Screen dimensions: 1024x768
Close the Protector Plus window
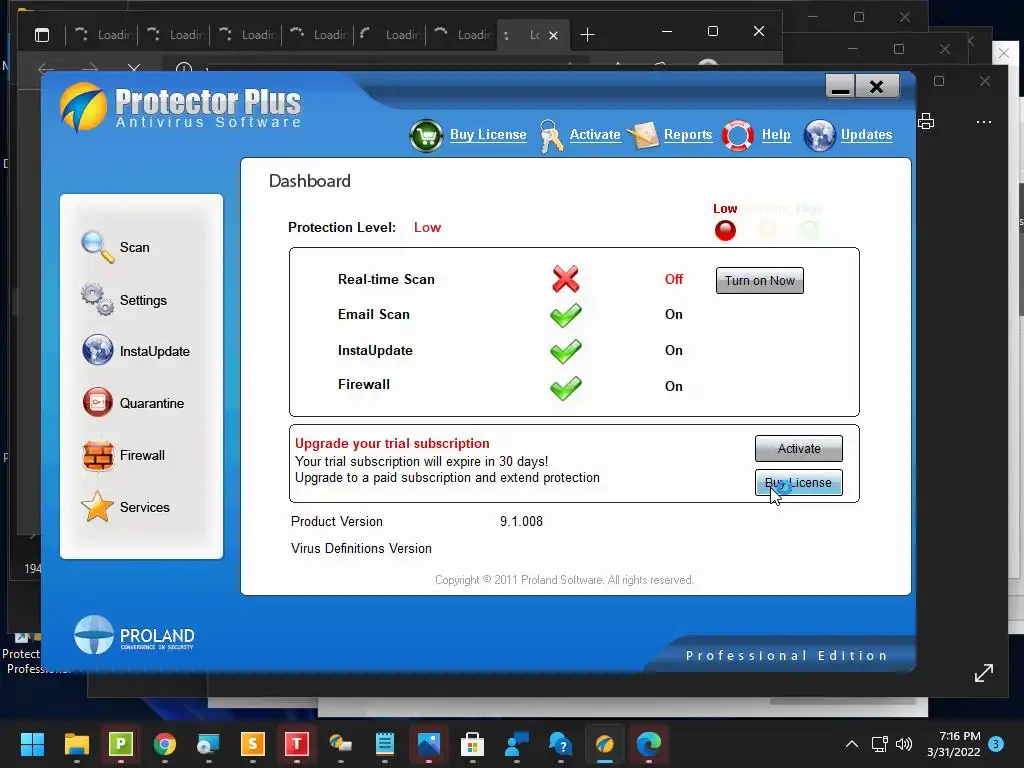pos(877,86)
